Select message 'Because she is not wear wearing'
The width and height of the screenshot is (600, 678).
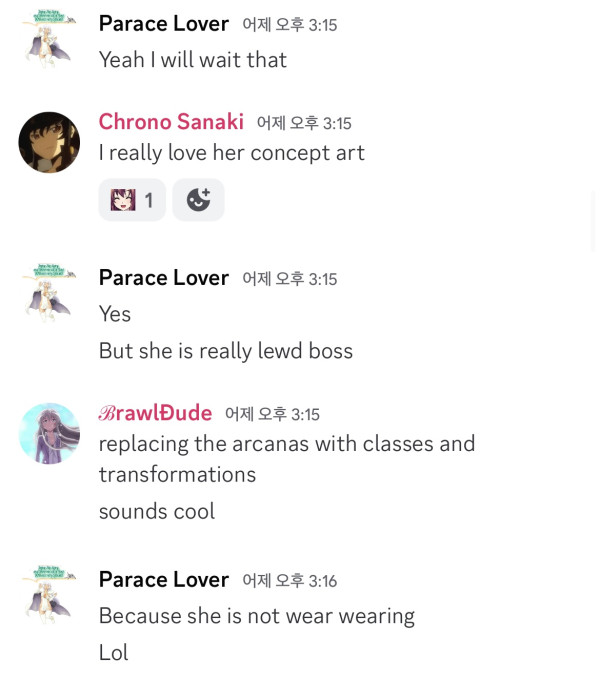coord(257,616)
